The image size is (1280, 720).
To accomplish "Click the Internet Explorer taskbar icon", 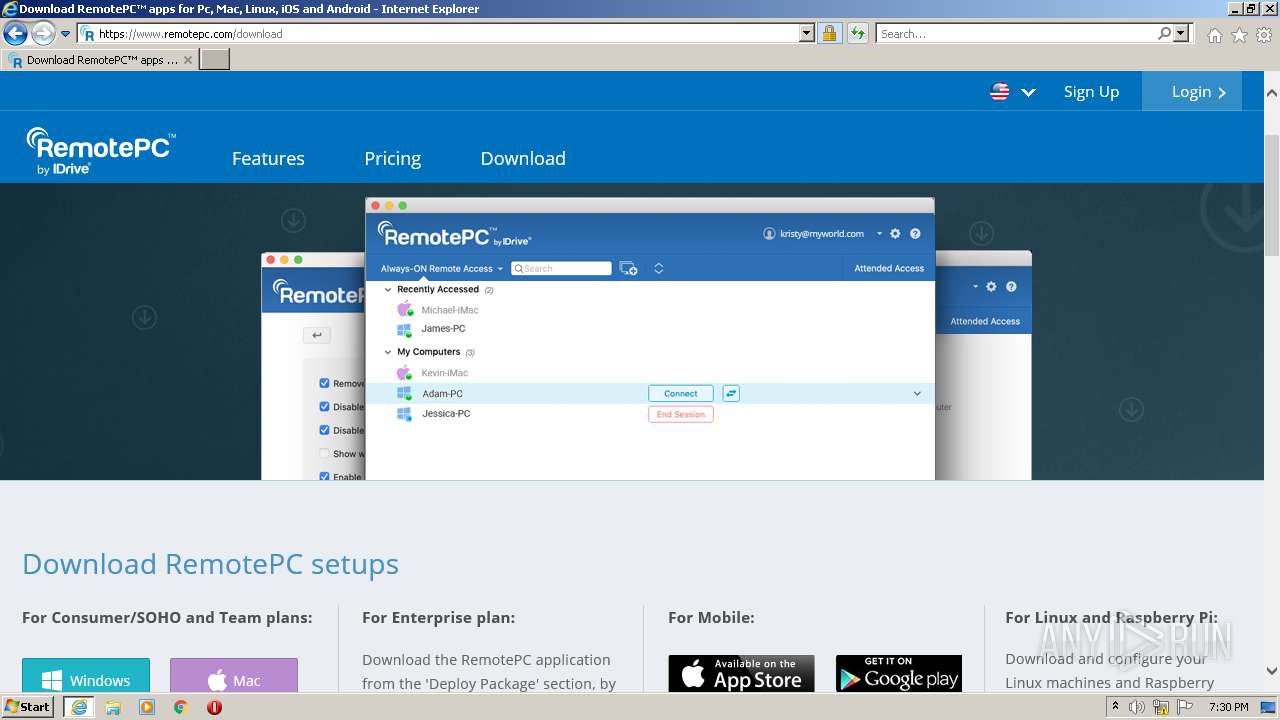I will (79, 707).
